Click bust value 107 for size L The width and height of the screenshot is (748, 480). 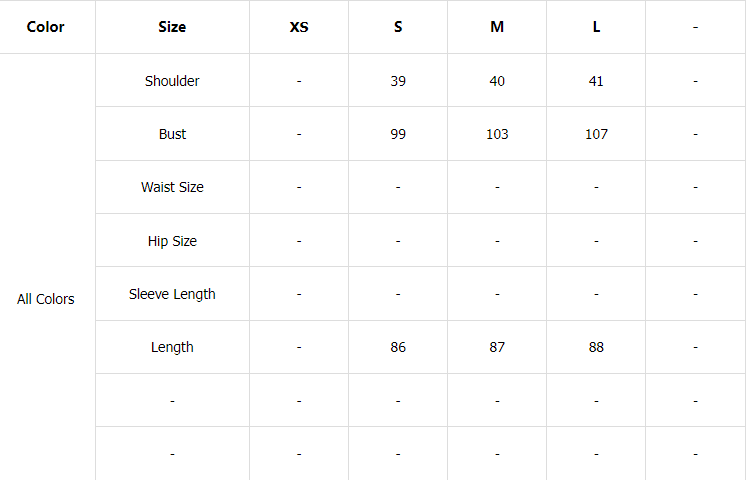coord(596,134)
